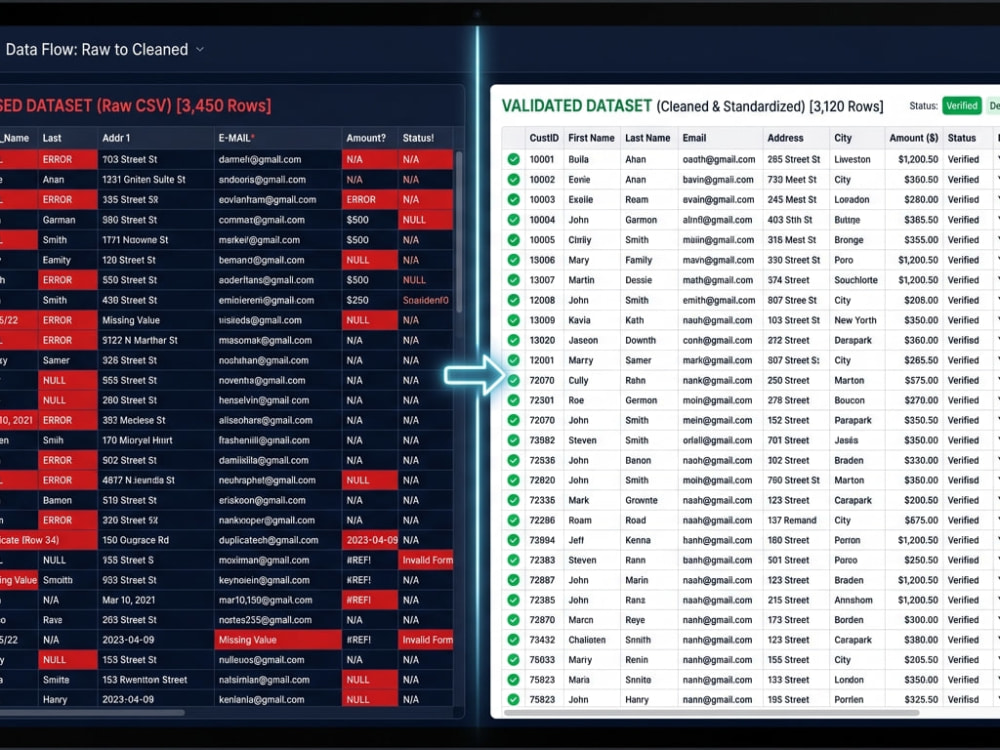The image size is (1000, 750).
Task: Click the red '2023-04-09' cell in Amount column
Action: (x=370, y=540)
